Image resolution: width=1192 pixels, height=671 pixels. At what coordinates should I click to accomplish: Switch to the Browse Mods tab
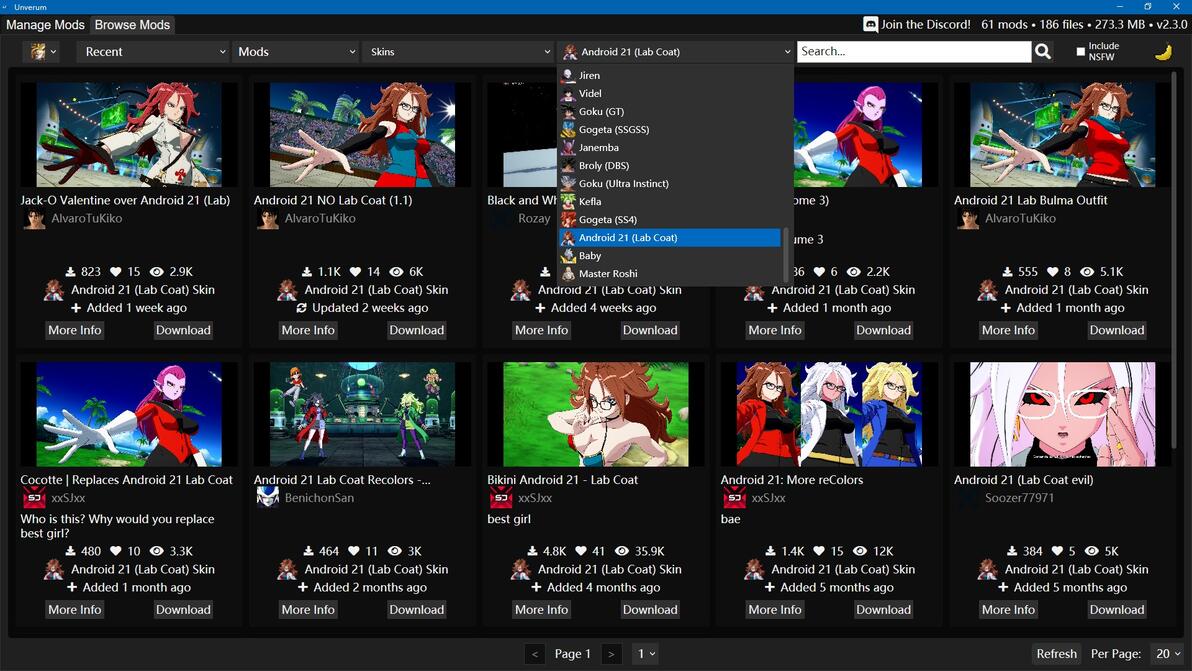tap(132, 24)
